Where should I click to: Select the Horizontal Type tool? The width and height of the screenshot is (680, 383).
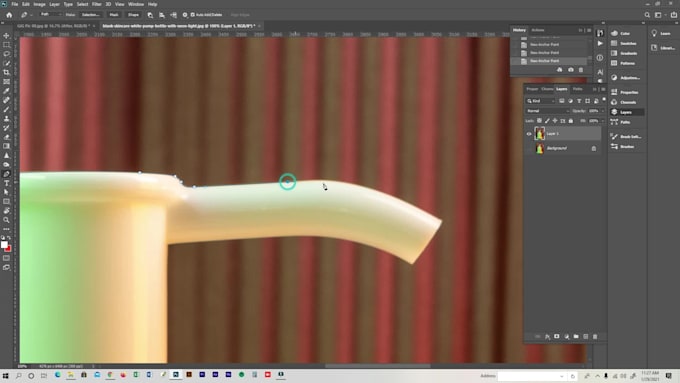coord(7,183)
